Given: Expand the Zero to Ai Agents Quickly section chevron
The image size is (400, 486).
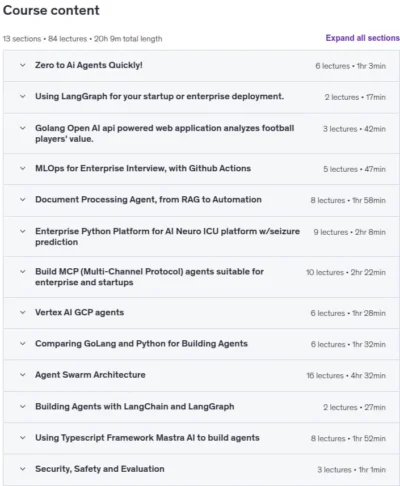Looking at the screenshot, I should pyautogui.click(x=23, y=65).
